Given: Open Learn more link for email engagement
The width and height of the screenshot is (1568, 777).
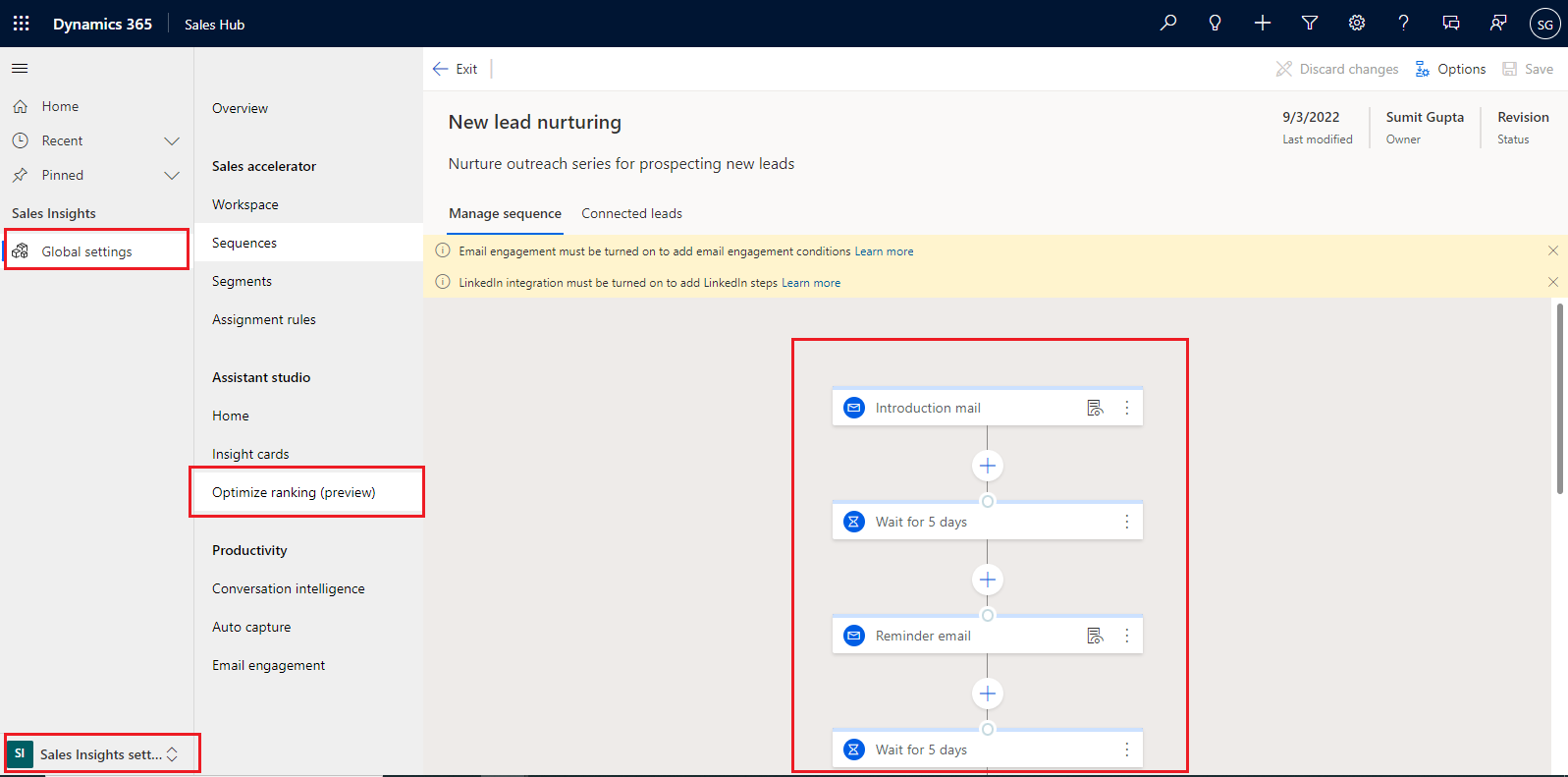Looking at the screenshot, I should point(884,251).
